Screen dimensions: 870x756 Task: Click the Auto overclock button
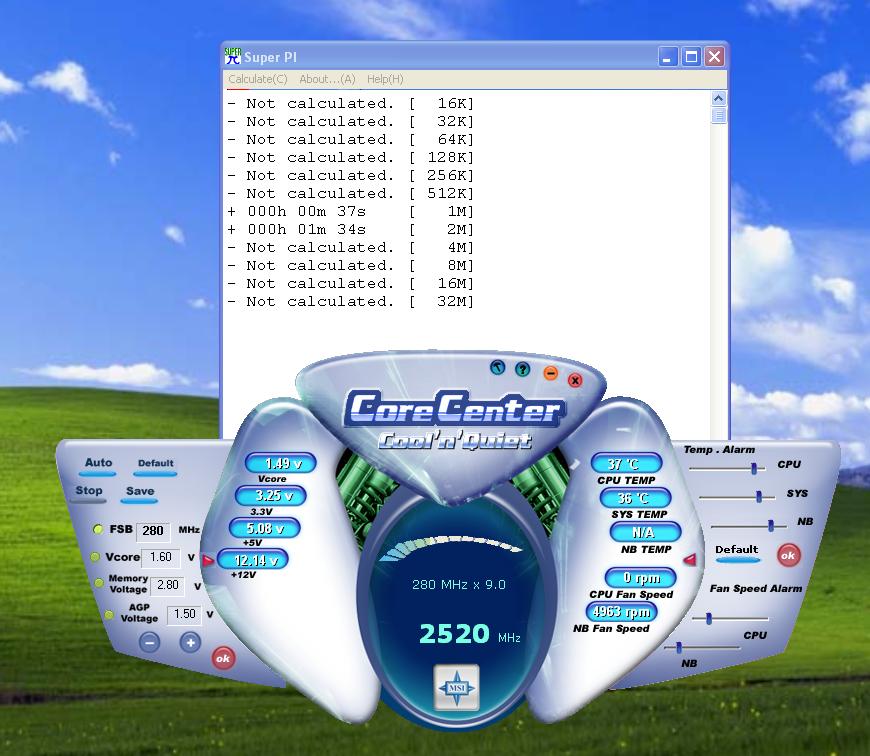(x=99, y=463)
